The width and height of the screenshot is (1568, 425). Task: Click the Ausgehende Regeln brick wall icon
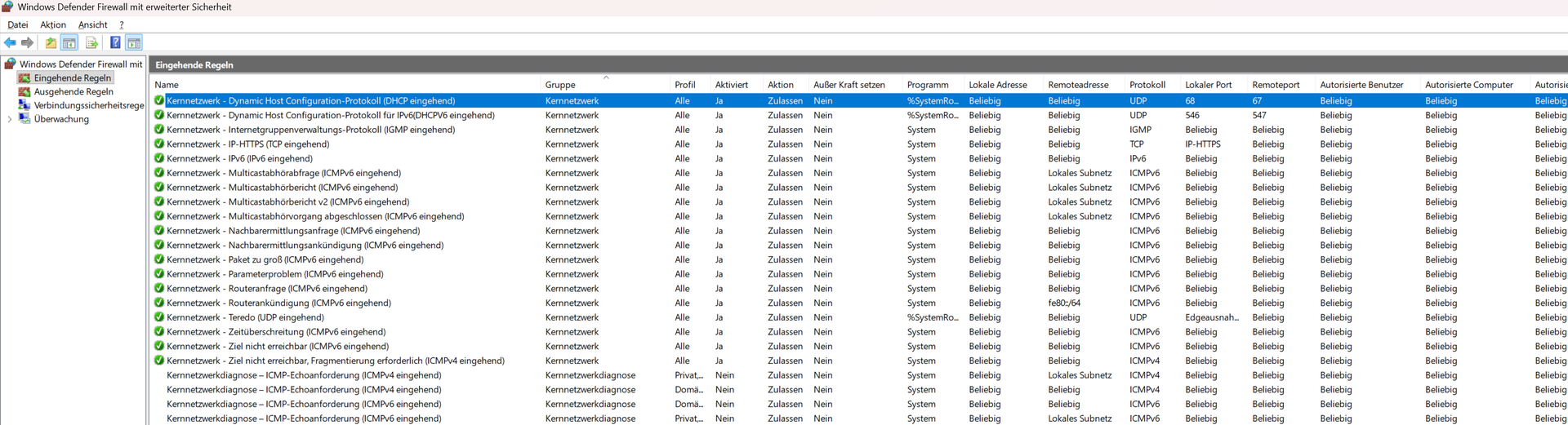click(24, 91)
